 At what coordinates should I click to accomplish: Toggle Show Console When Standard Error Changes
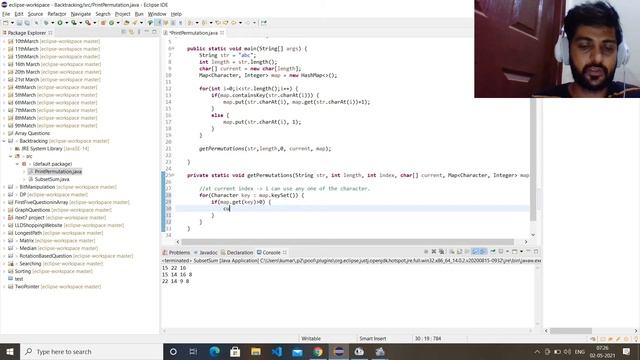pyautogui.click(x=483, y=251)
